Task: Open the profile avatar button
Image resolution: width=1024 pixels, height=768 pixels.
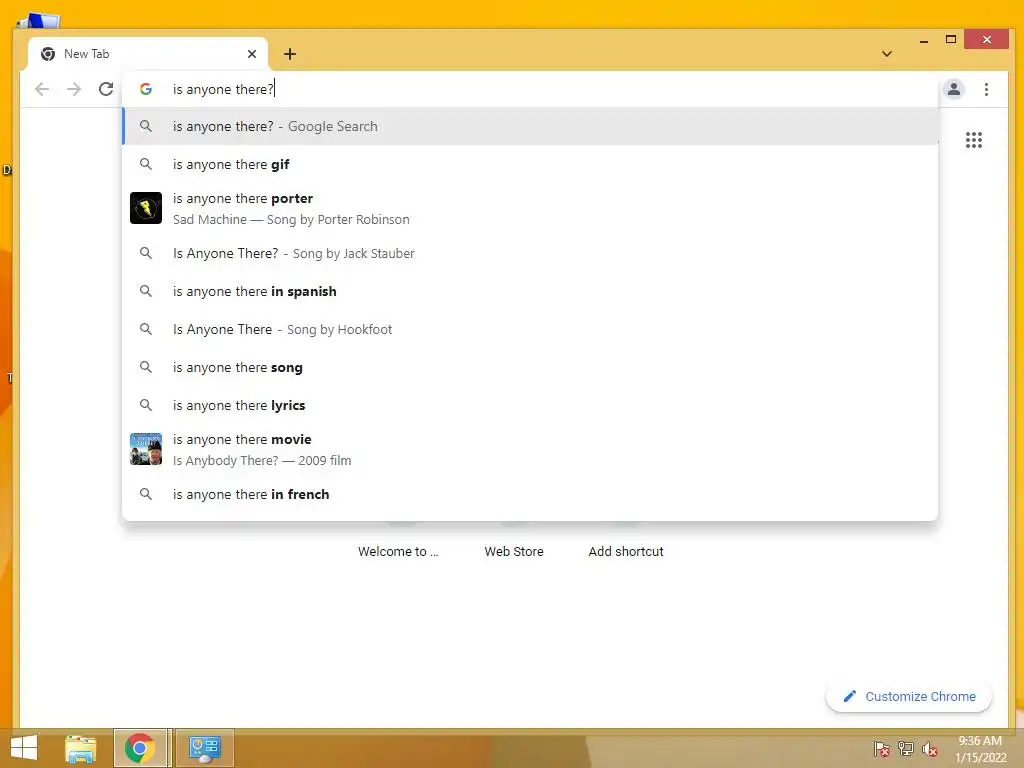Action: (953, 89)
